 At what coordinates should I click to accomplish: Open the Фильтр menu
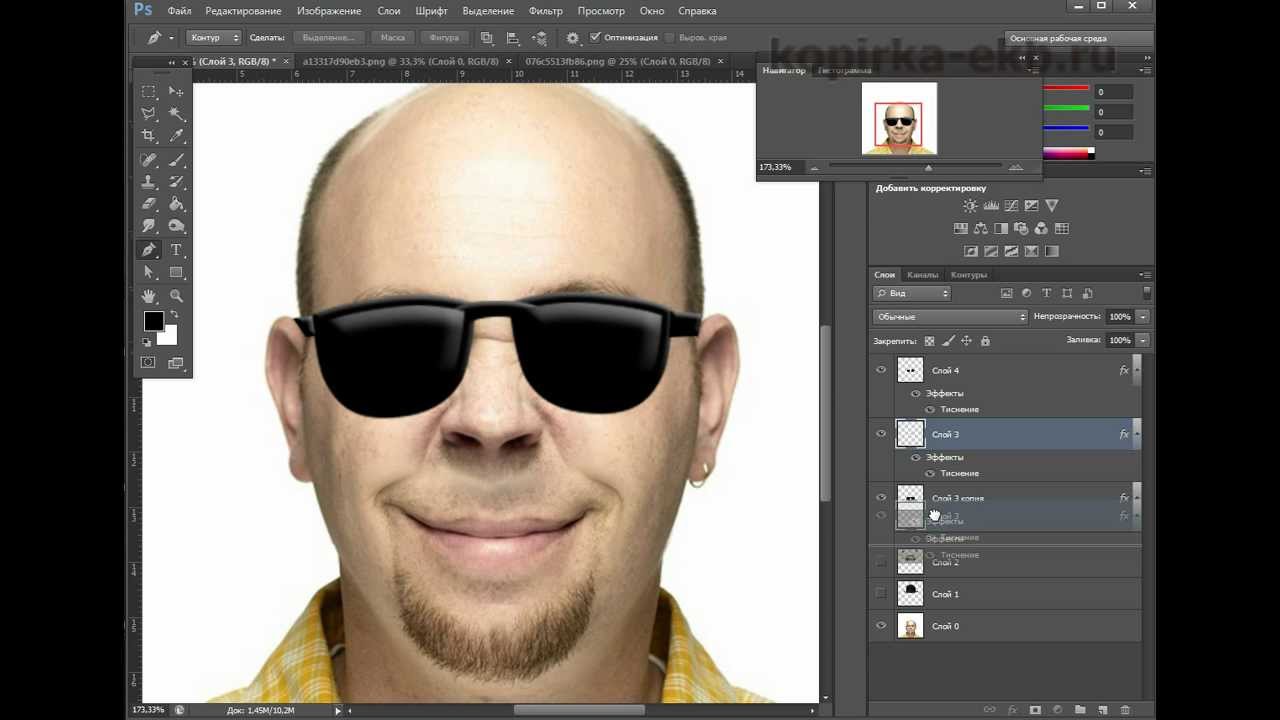click(546, 11)
